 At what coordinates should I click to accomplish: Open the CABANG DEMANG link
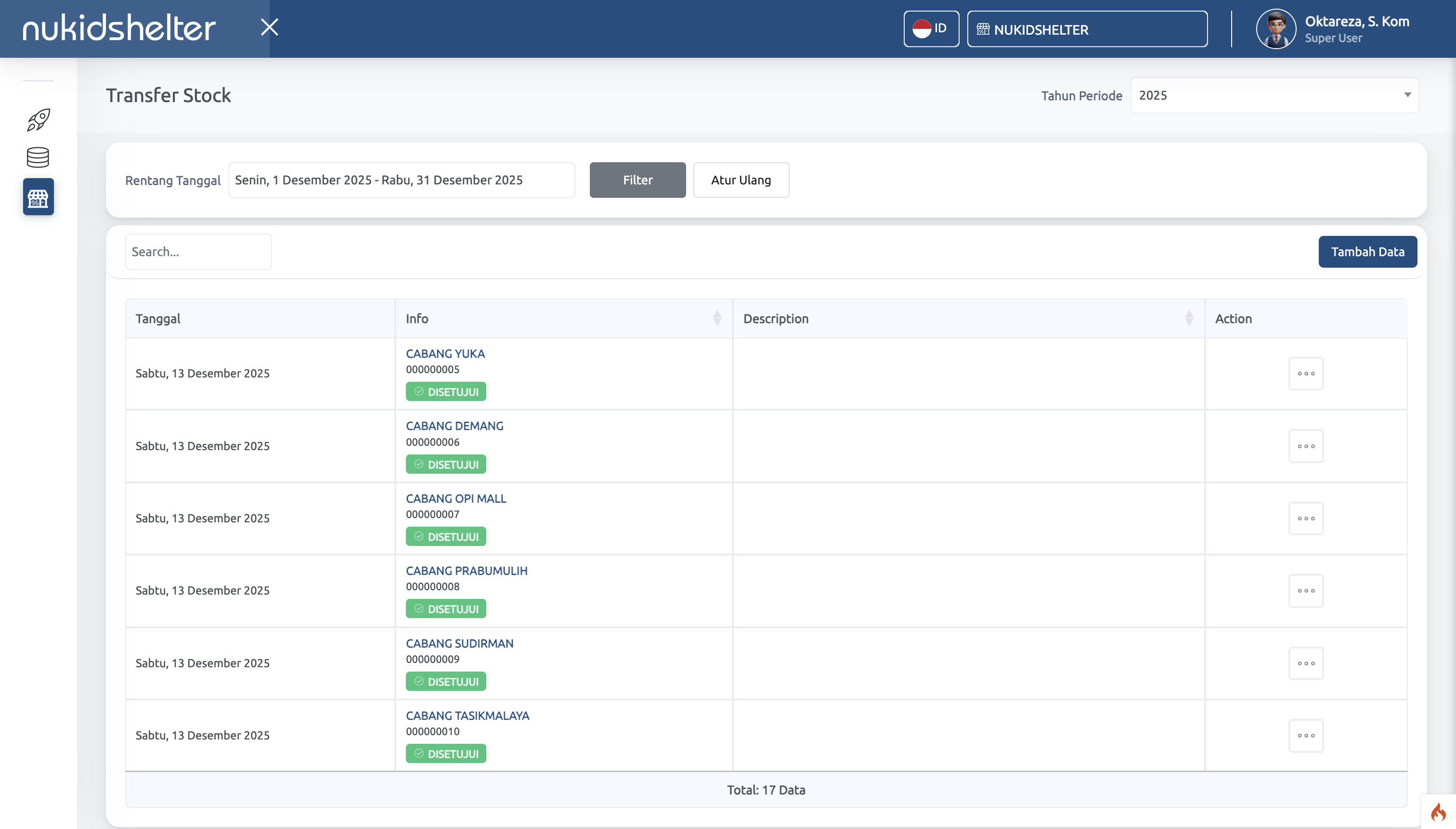click(454, 426)
